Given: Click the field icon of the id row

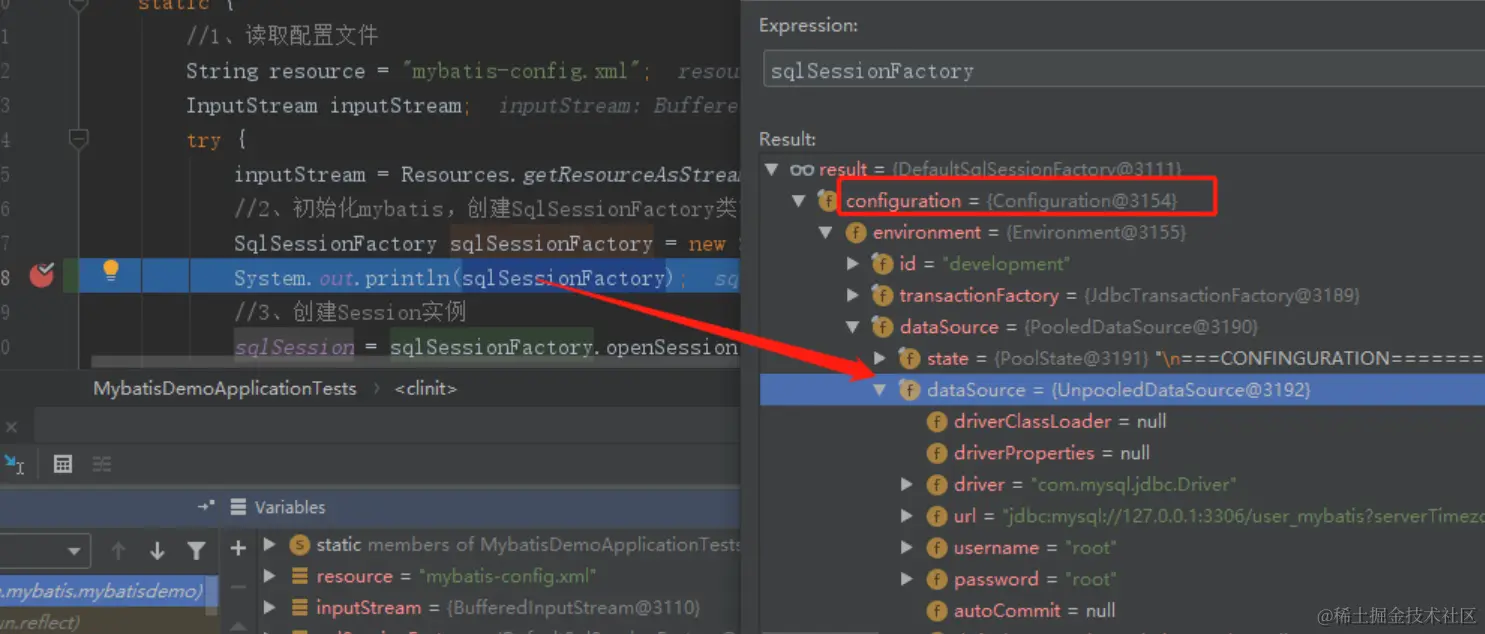Looking at the screenshot, I should coord(882,264).
